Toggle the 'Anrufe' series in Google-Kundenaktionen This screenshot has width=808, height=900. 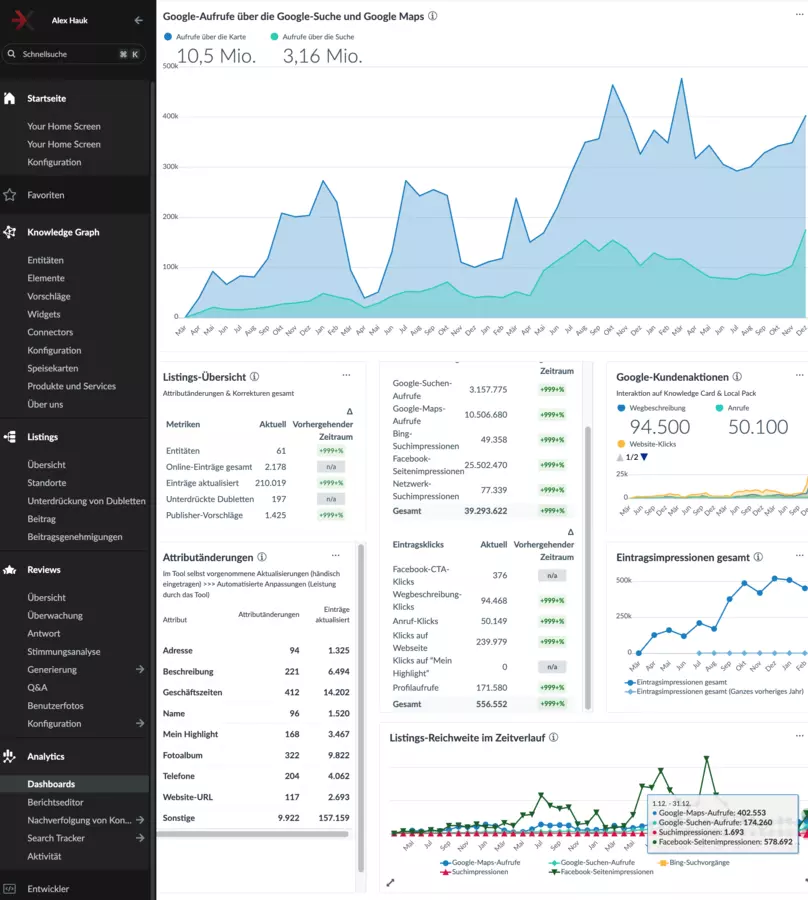pyautogui.click(x=738, y=408)
